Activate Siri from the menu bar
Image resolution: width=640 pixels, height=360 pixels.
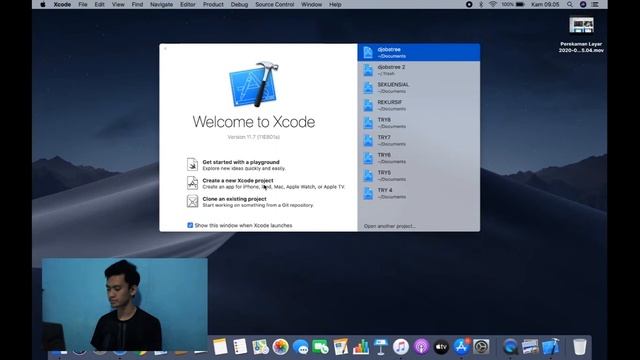coord(583,4)
